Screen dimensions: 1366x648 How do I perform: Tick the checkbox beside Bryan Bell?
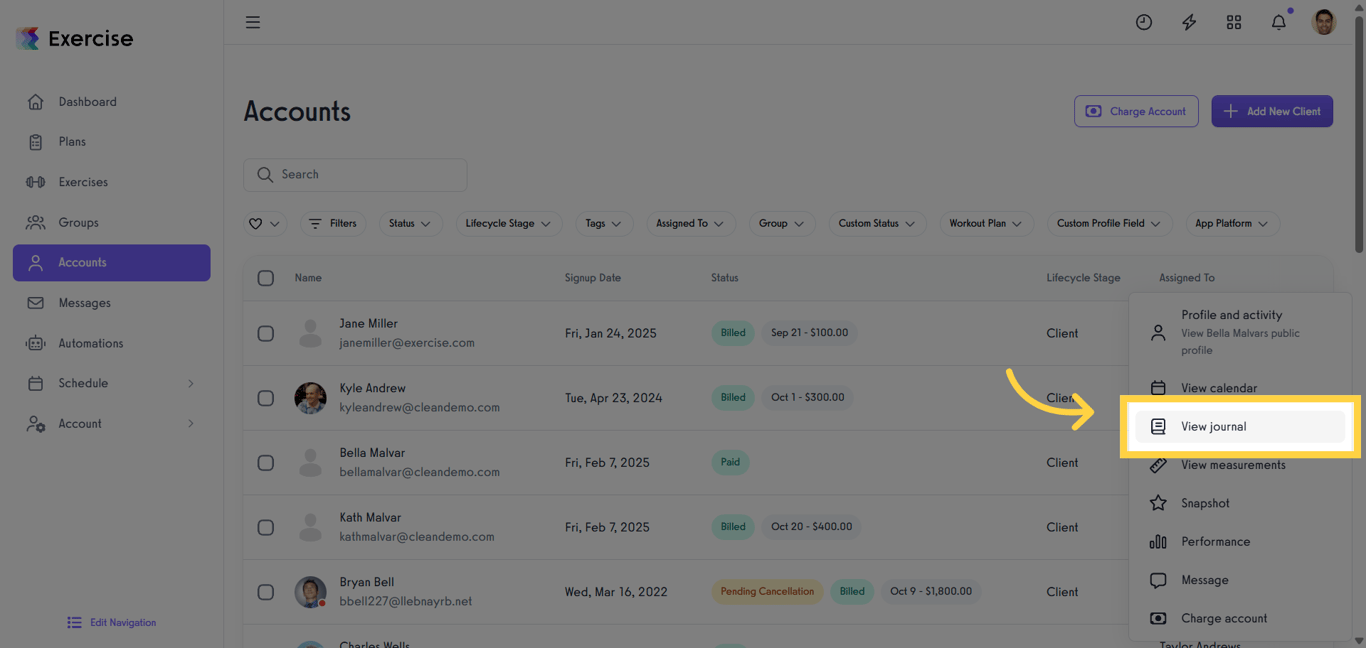[x=265, y=592]
